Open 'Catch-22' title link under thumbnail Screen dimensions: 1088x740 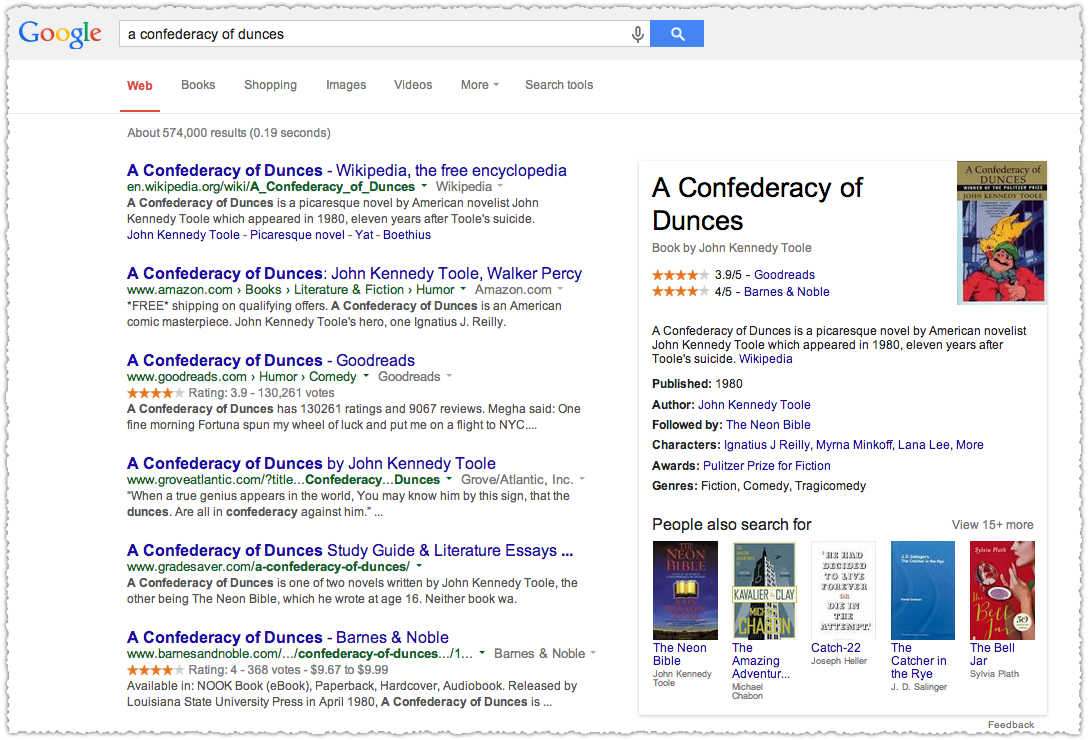point(835,648)
